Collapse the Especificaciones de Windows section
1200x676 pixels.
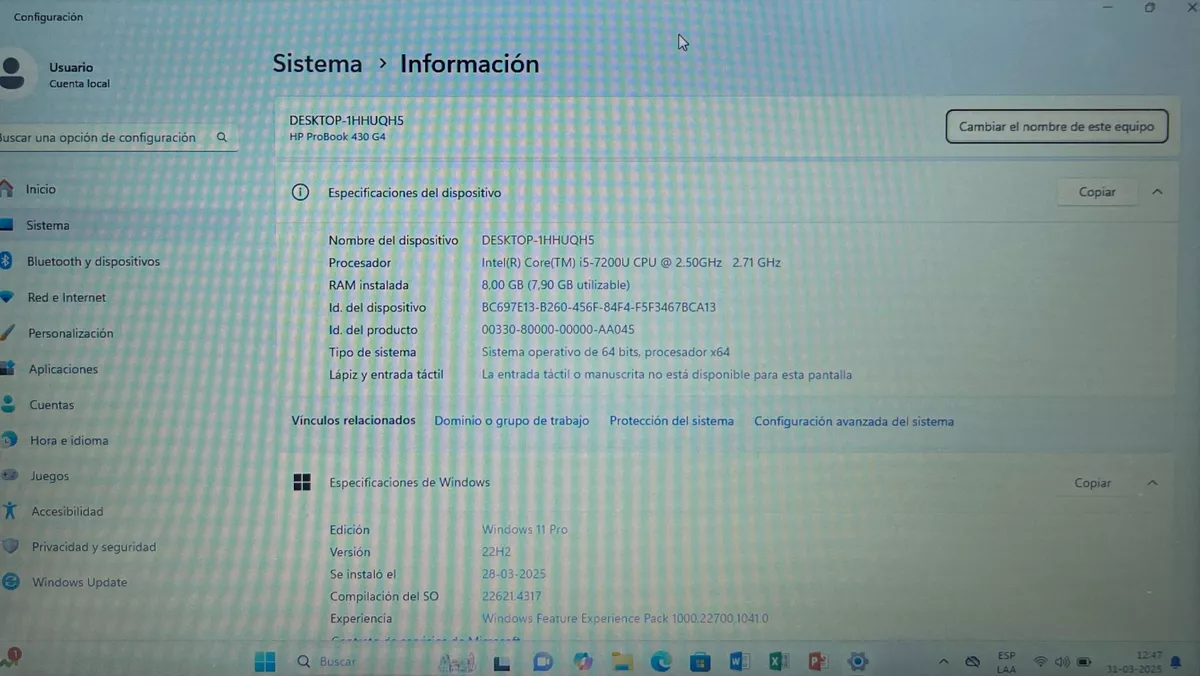[1152, 483]
